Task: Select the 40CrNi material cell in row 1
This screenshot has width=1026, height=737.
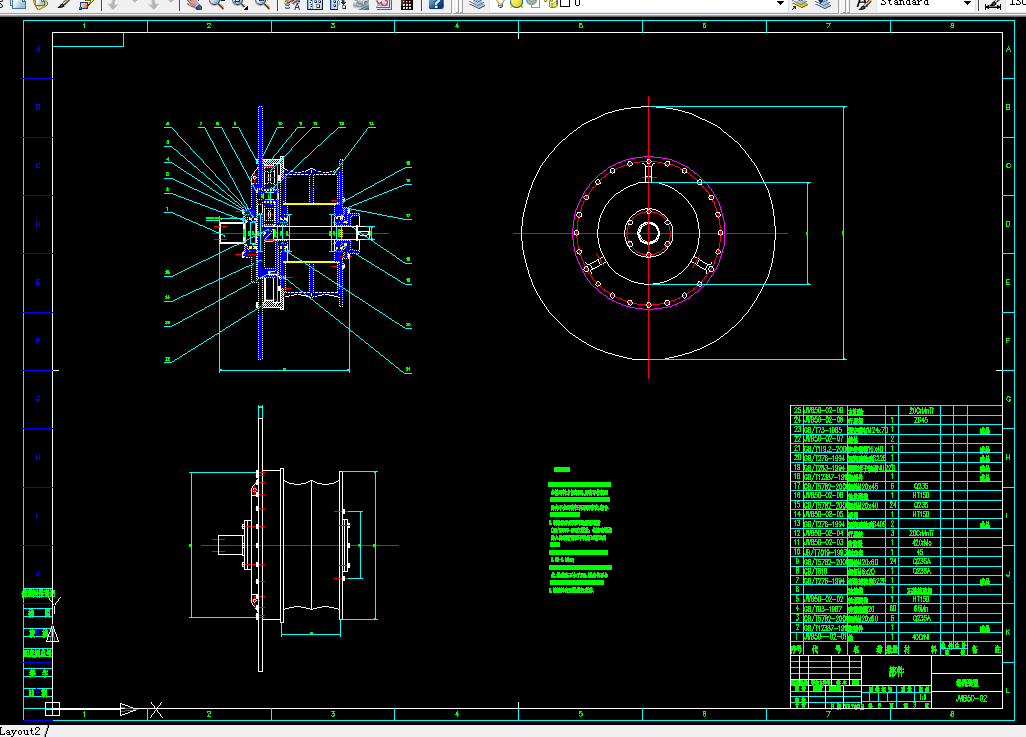Action: [921, 637]
